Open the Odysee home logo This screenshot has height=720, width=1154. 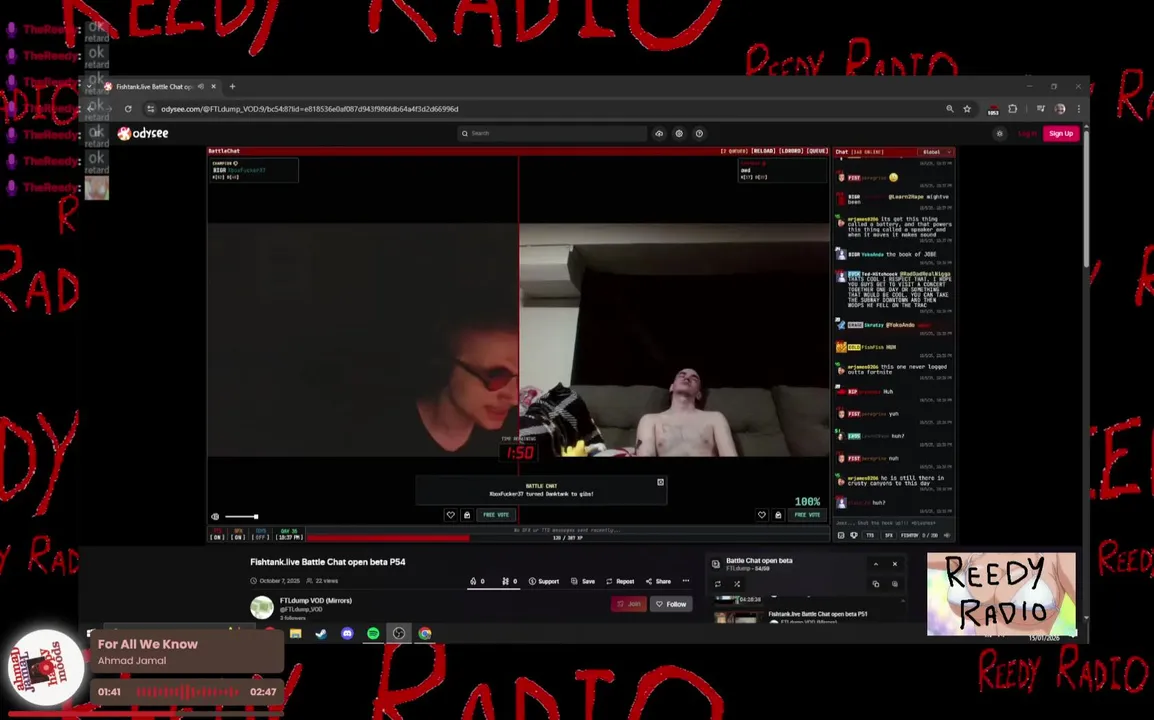coord(144,133)
